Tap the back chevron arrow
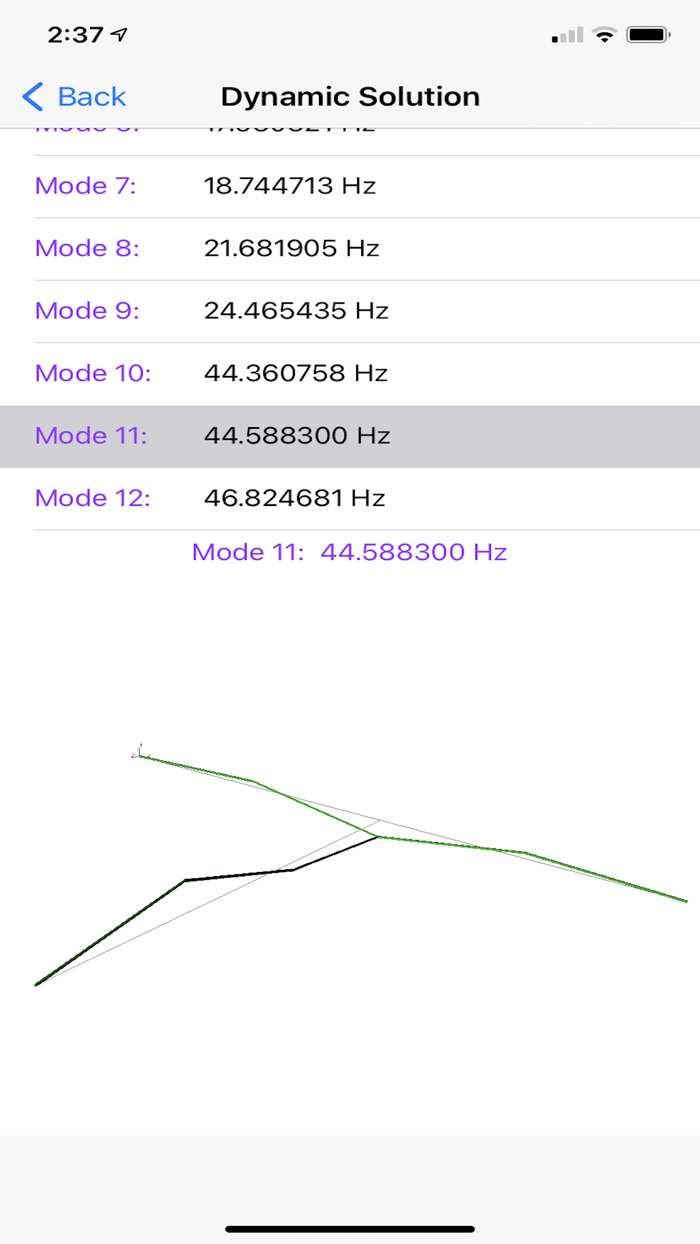700x1244 pixels. 32,97
